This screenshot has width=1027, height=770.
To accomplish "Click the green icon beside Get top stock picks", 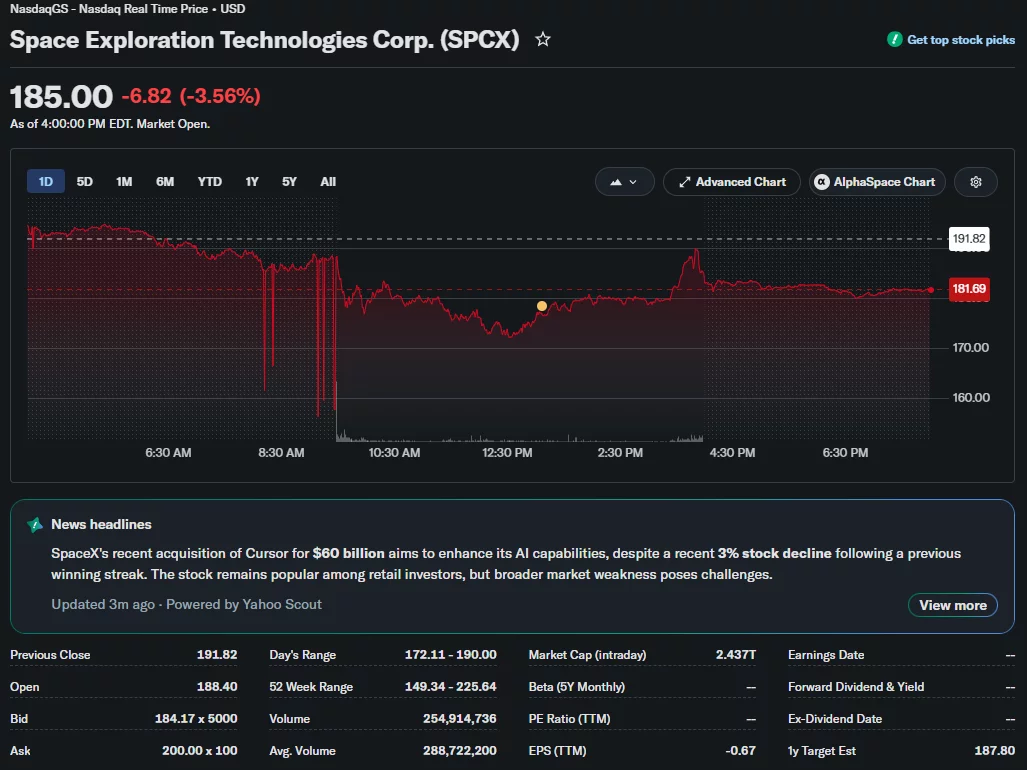I will pos(894,39).
